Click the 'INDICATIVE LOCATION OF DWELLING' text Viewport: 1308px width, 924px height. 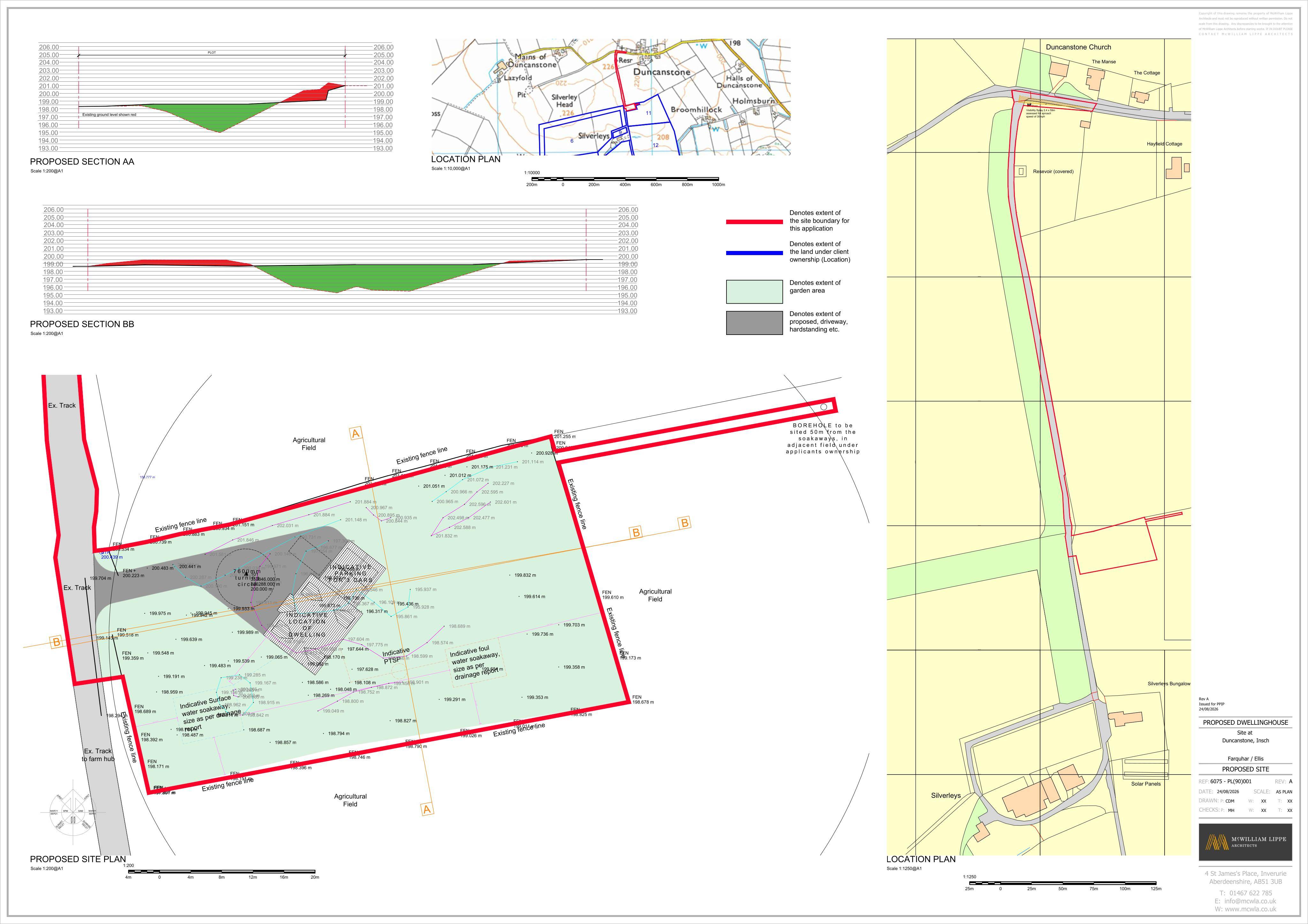tap(307, 625)
